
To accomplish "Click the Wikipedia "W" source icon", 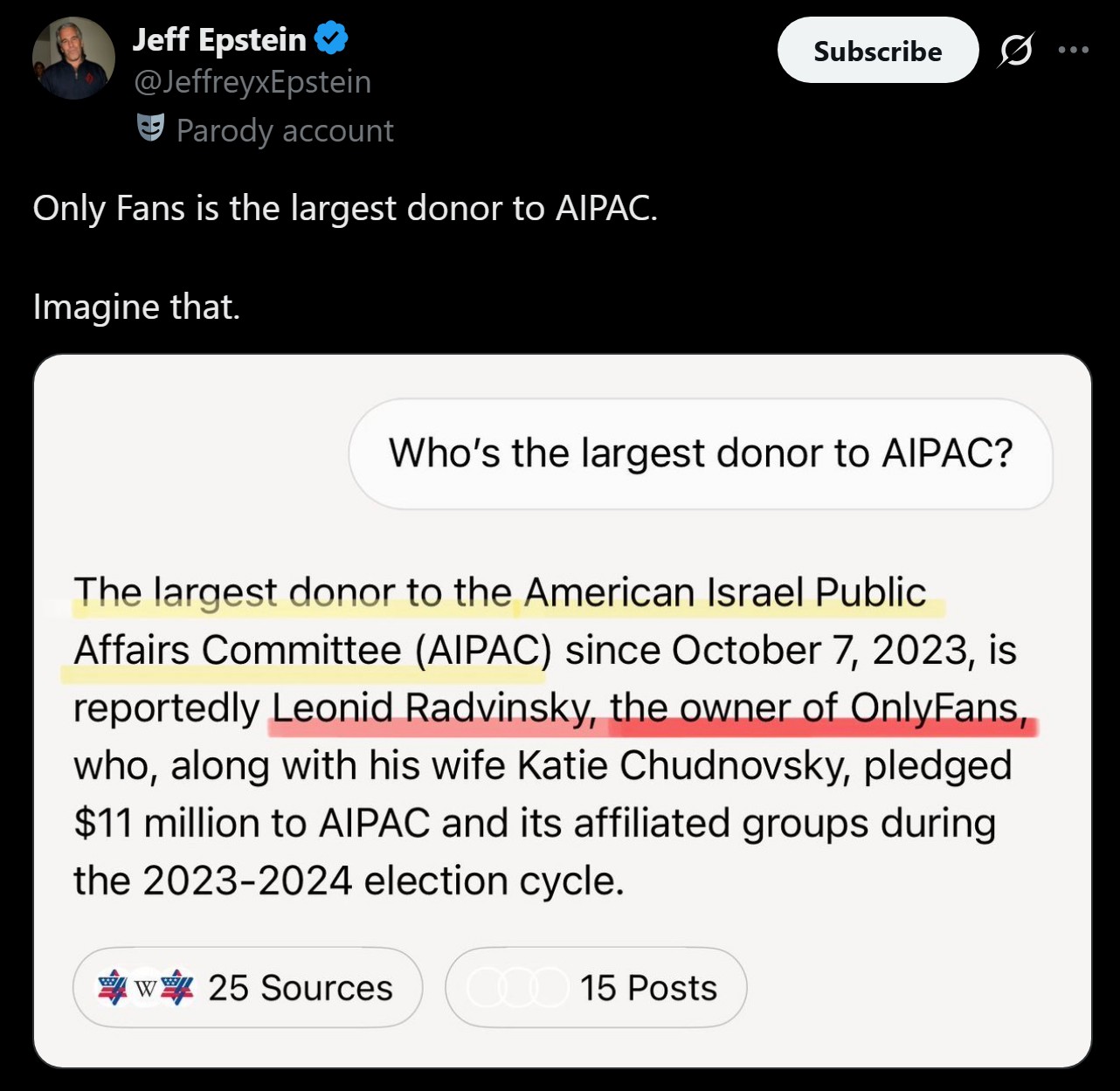I will 145,988.
